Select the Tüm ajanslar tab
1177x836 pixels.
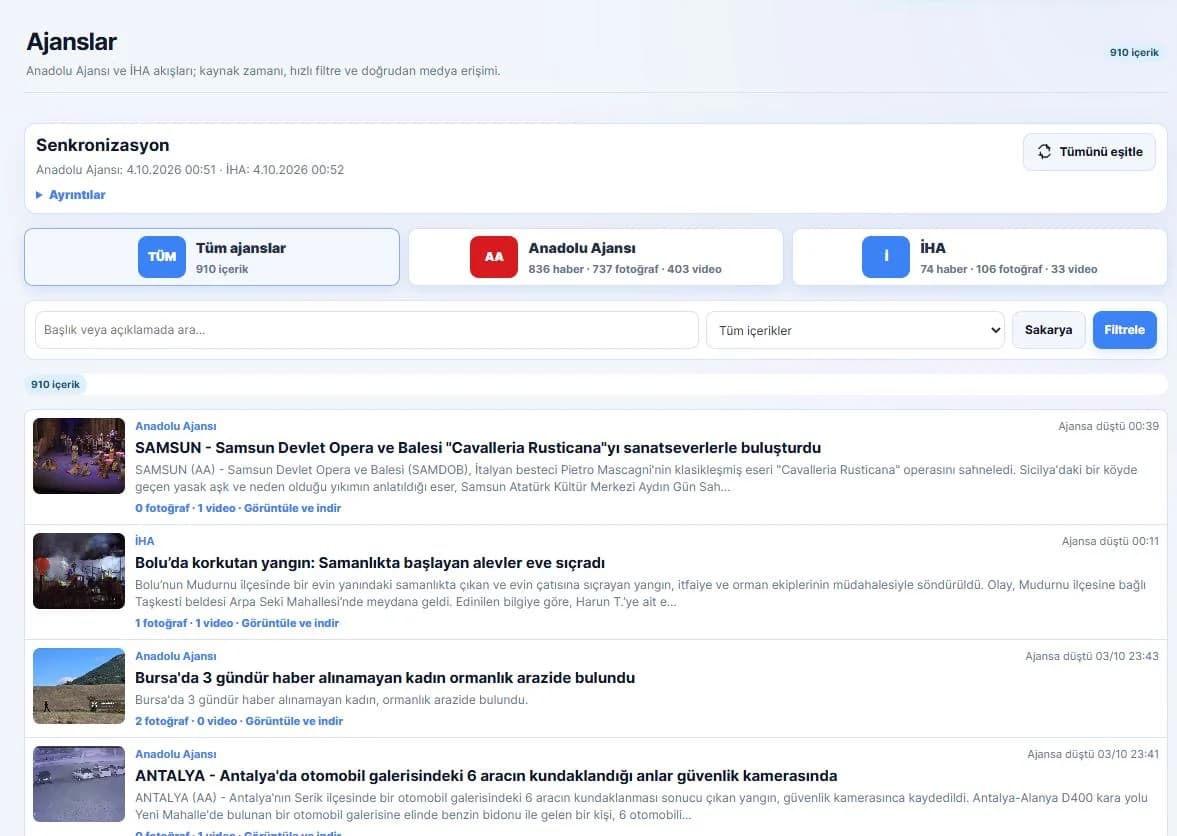tap(212, 257)
